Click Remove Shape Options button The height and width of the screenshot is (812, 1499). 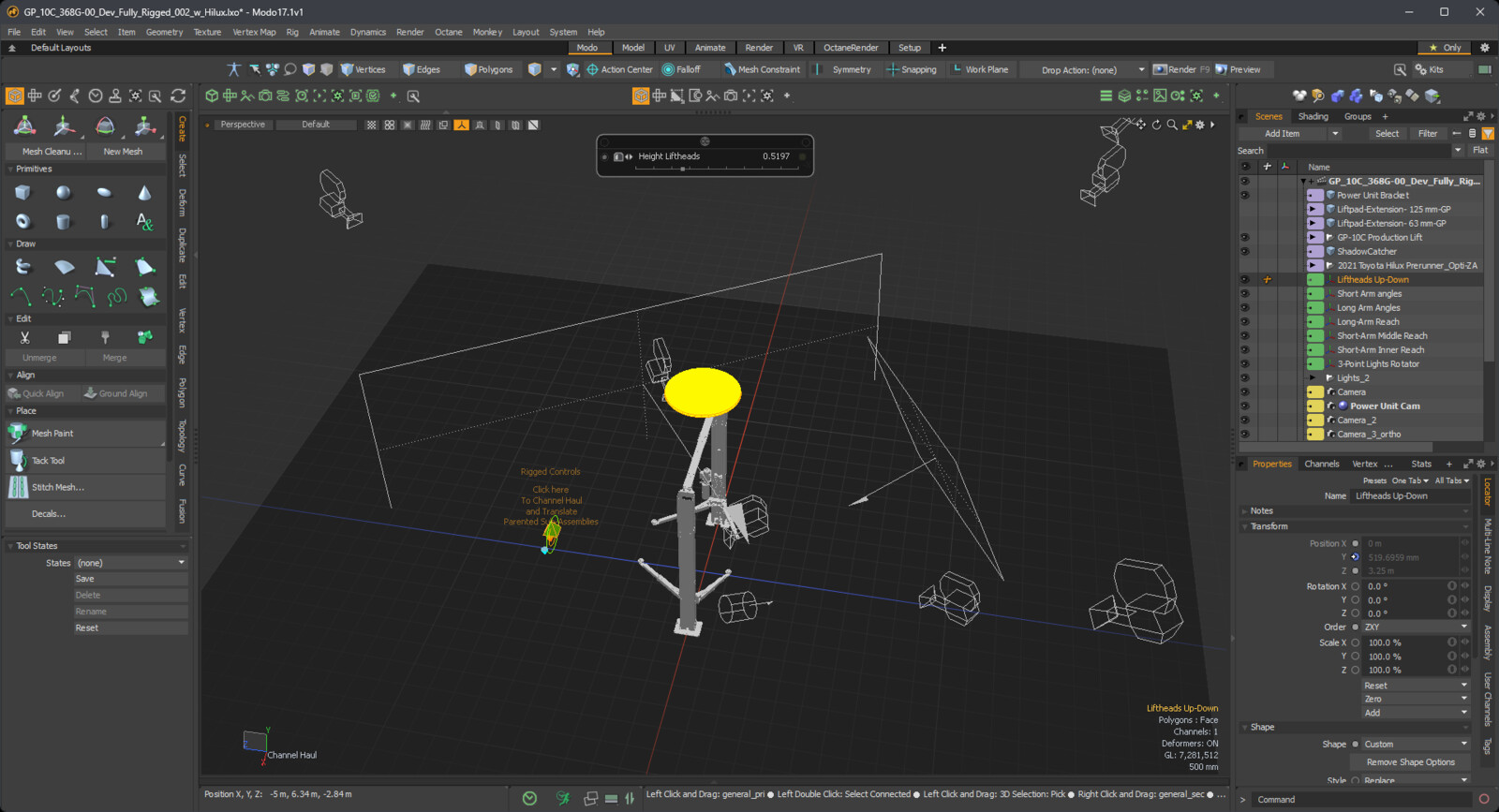(x=1411, y=762)
